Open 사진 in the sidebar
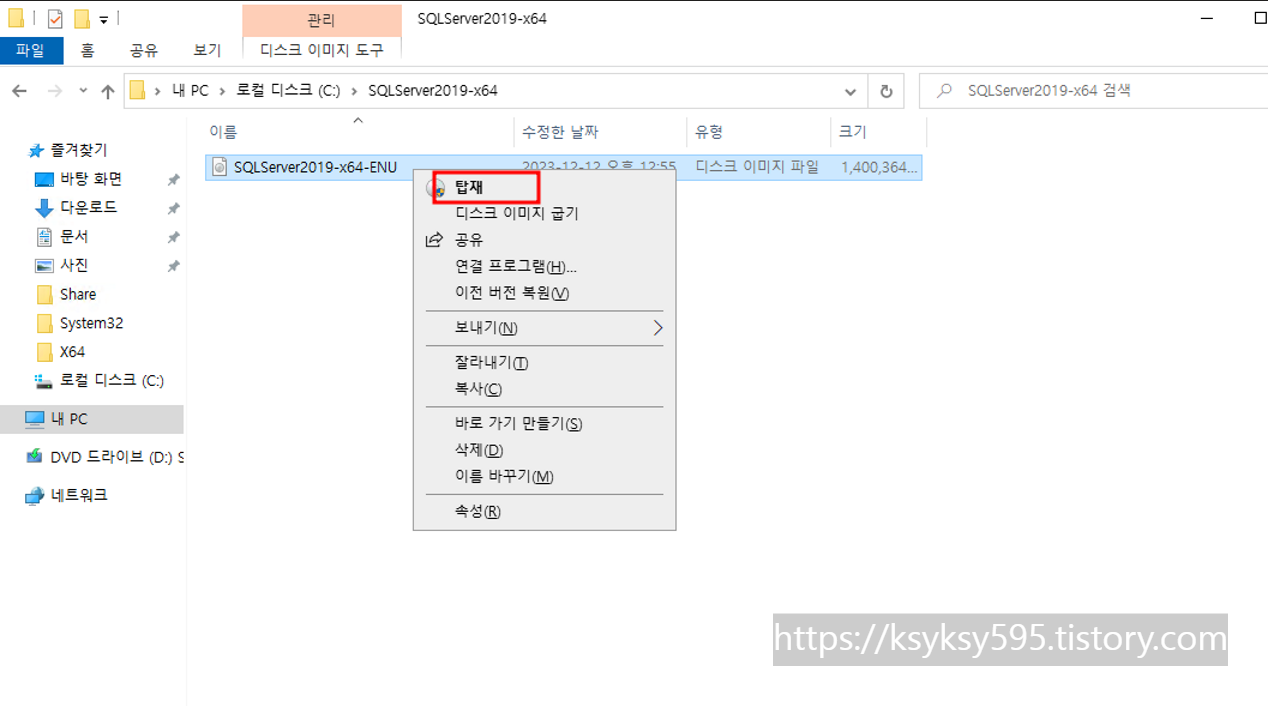 (x=73, y=265)
